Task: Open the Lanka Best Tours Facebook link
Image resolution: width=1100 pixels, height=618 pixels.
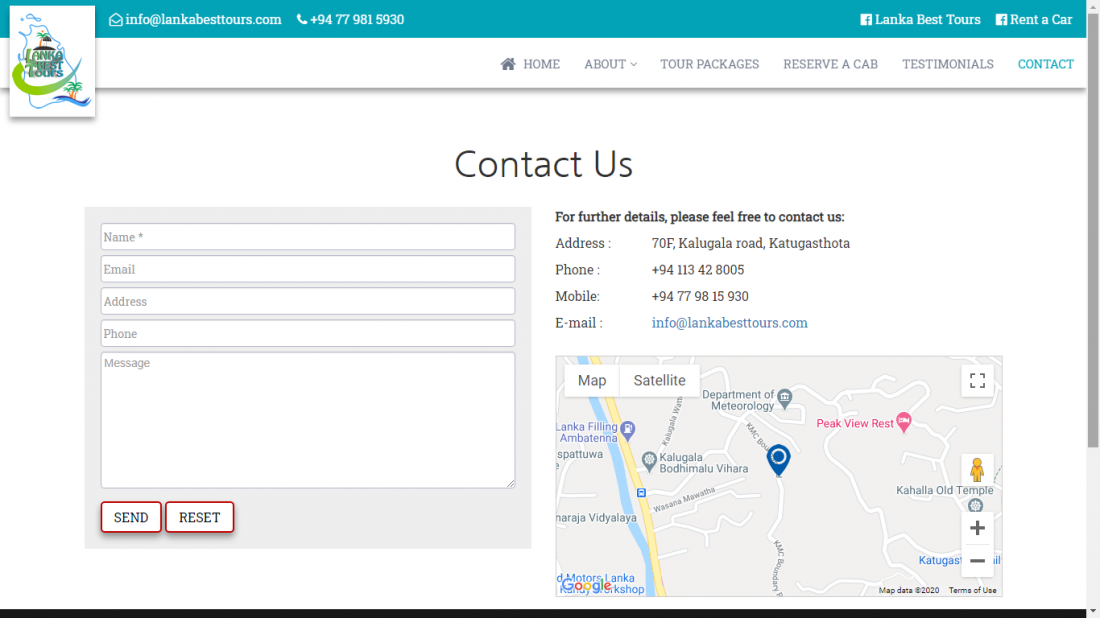Action: [x=920, y=19]
